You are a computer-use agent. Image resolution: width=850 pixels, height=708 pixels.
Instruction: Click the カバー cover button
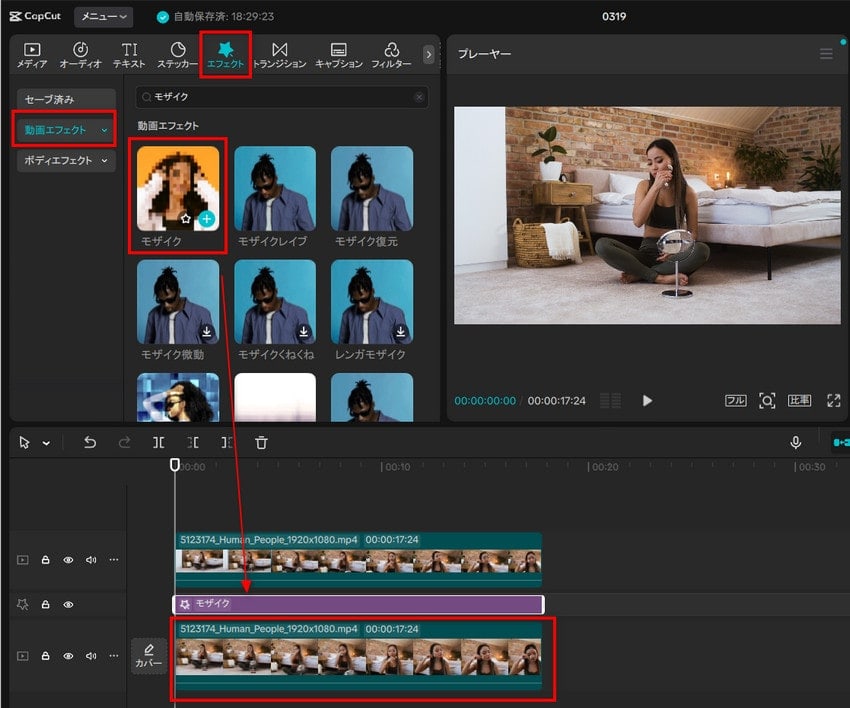149,656
